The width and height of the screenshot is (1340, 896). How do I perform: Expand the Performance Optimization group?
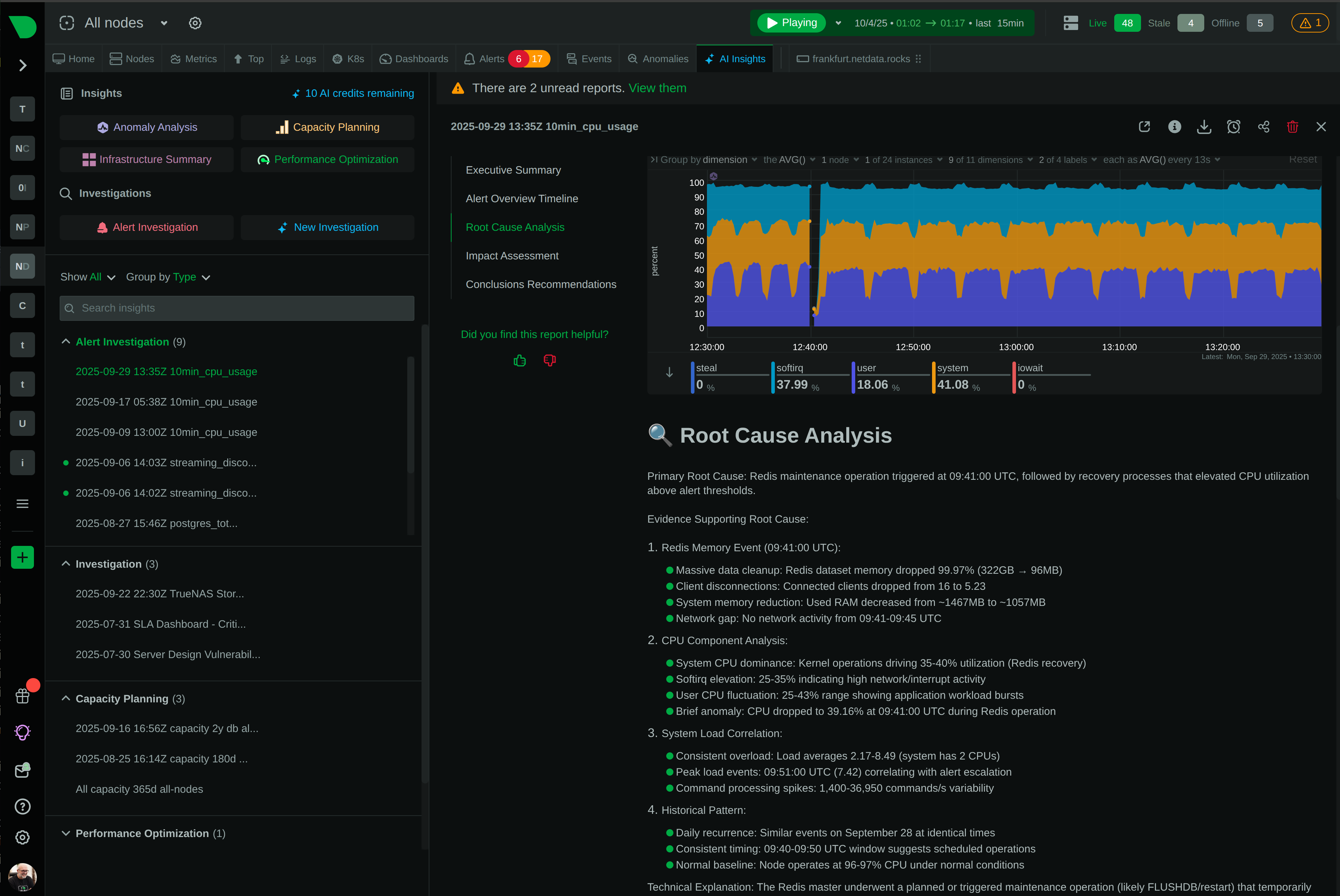(x=66, y=834)
